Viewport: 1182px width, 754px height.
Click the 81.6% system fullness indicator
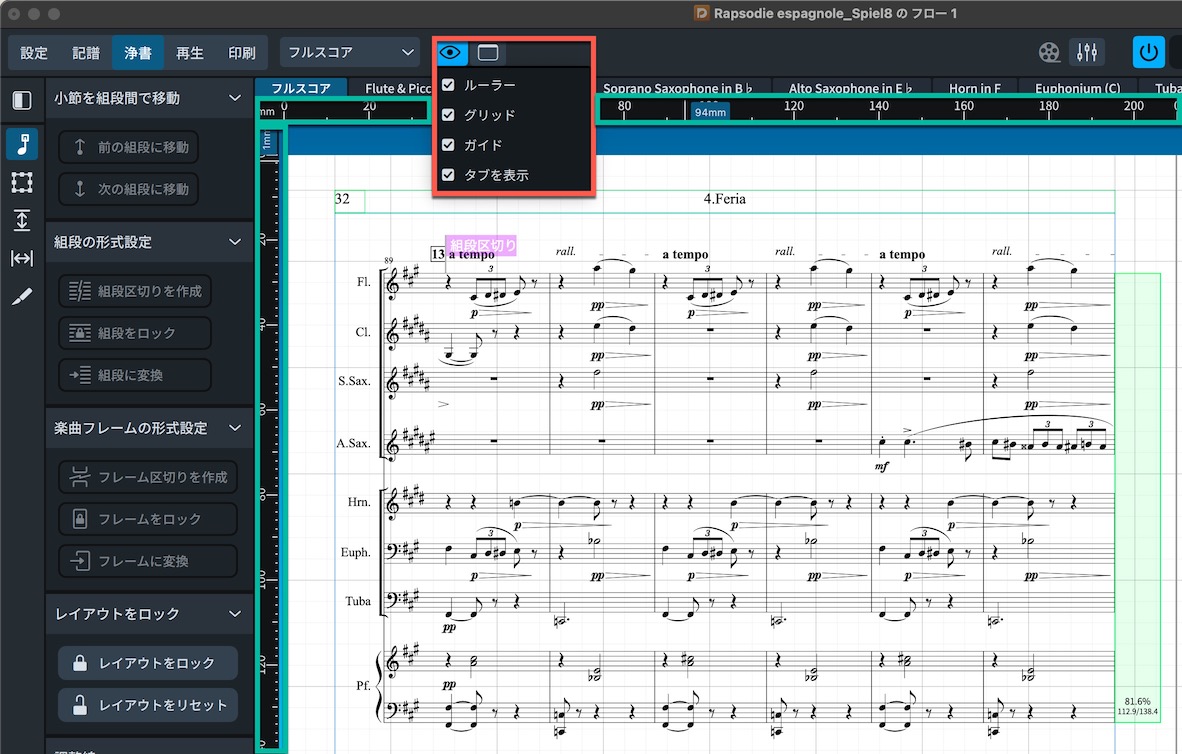tap(1138, 701)
